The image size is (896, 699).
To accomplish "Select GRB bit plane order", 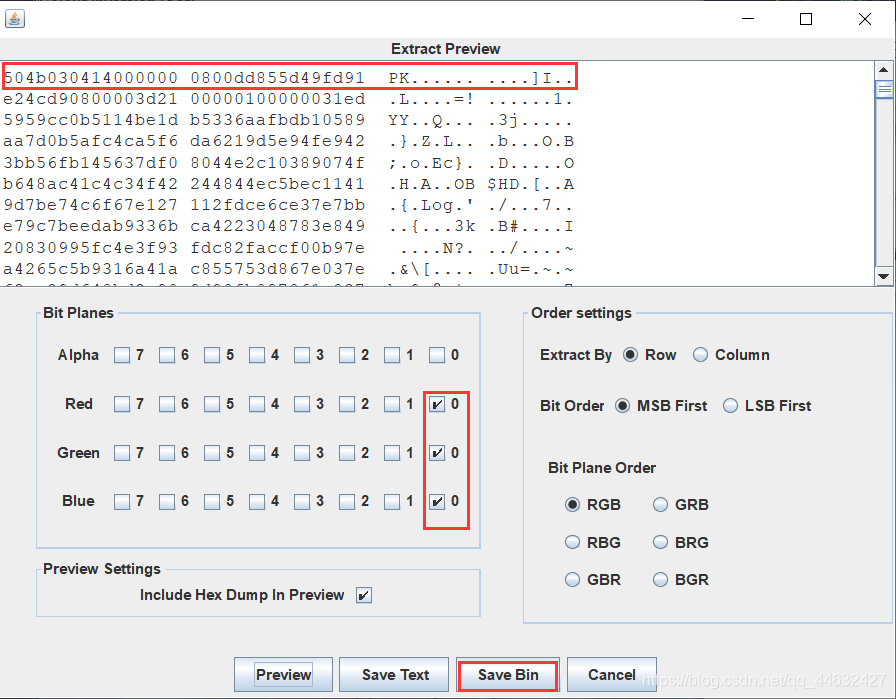I will tap(660, 505).
